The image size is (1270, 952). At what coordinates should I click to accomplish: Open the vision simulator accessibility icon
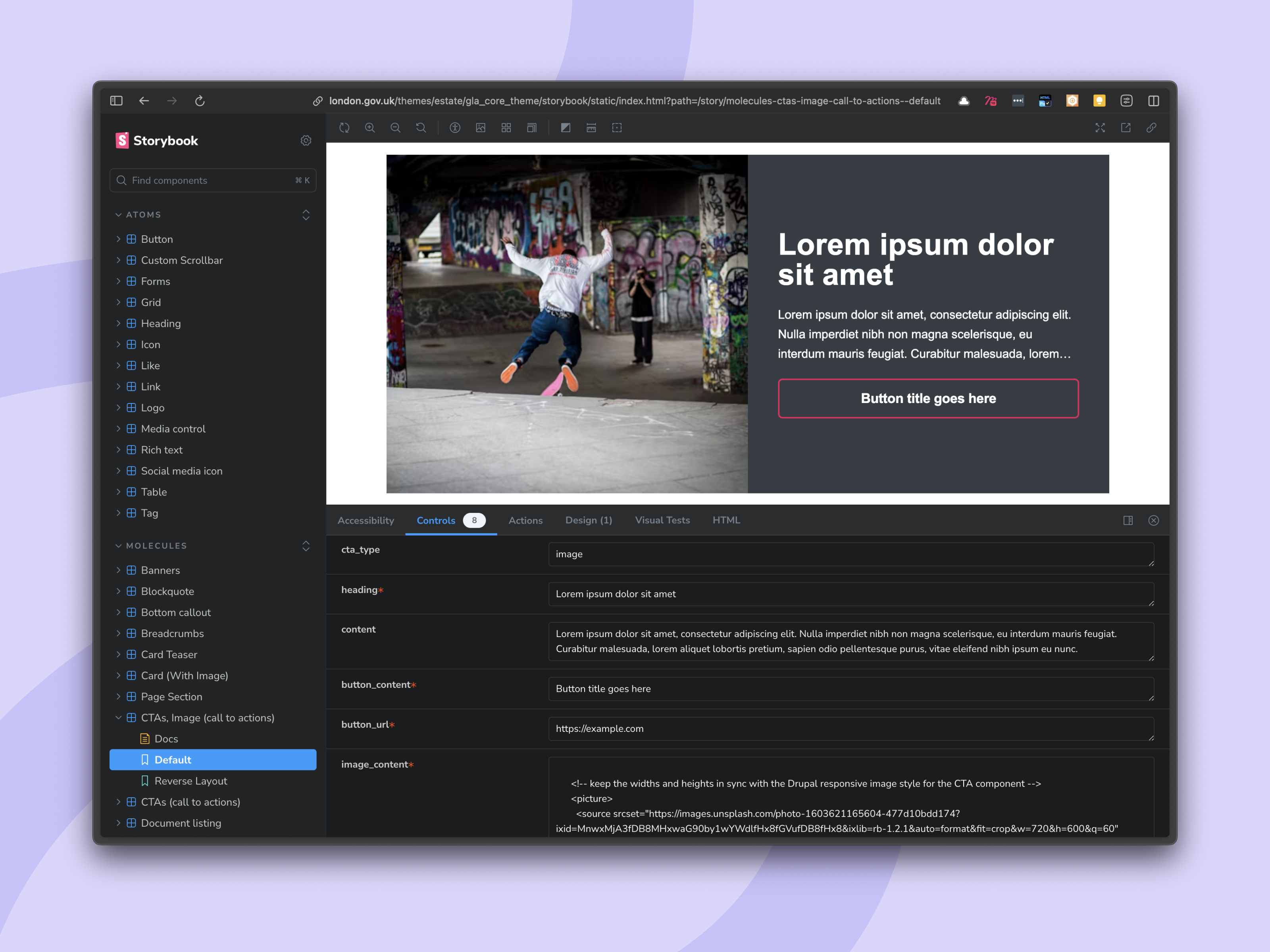[455, 128]
